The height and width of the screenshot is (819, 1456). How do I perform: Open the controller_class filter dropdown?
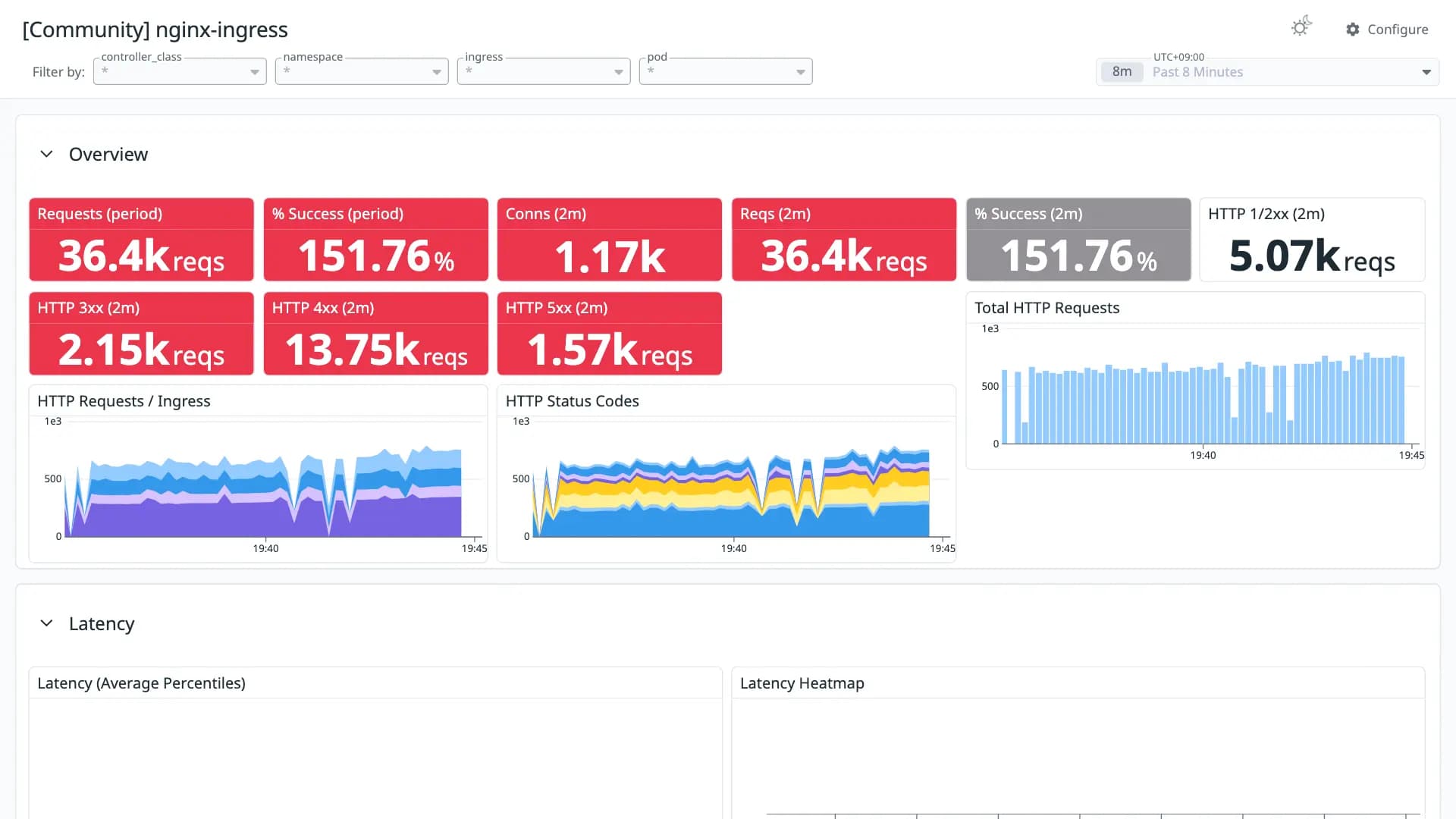click(x=180, y=71)
